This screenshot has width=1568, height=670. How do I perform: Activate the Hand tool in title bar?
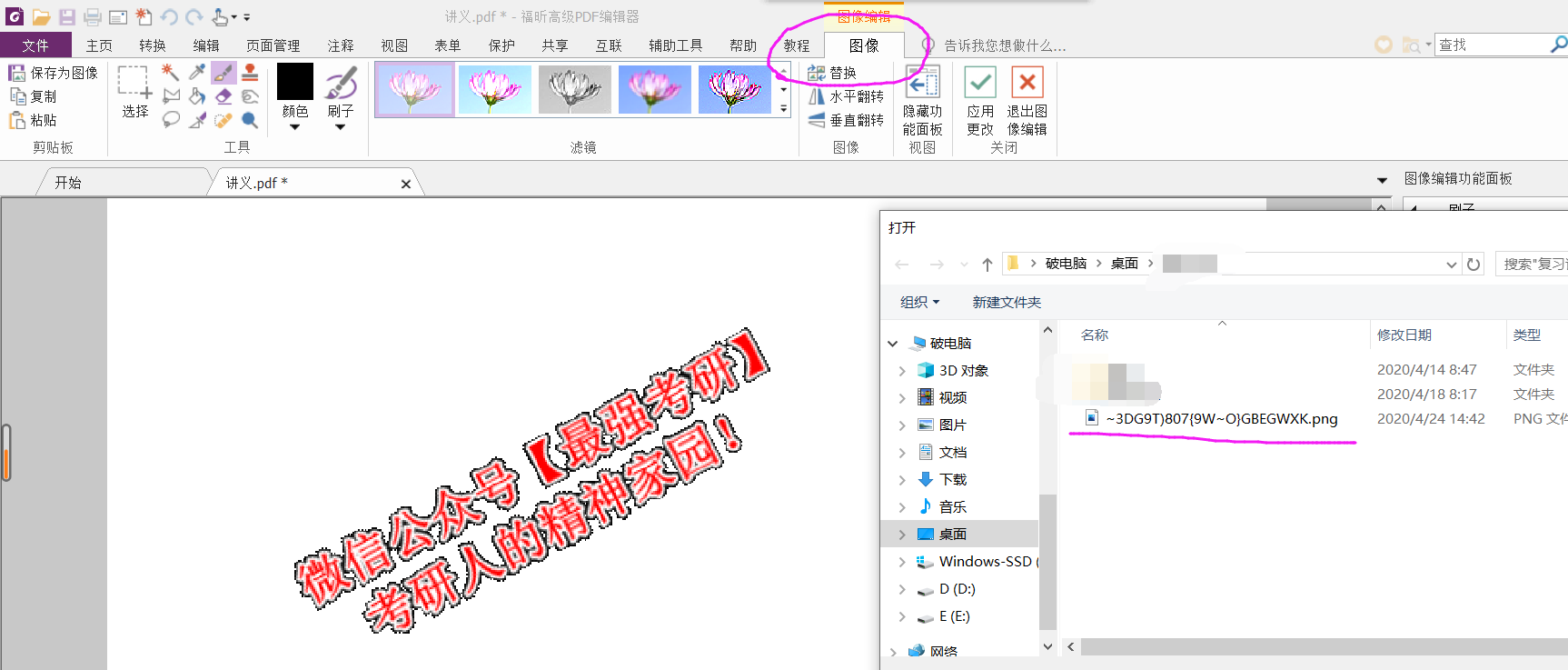pyautogui.click(x=220, y=16)
